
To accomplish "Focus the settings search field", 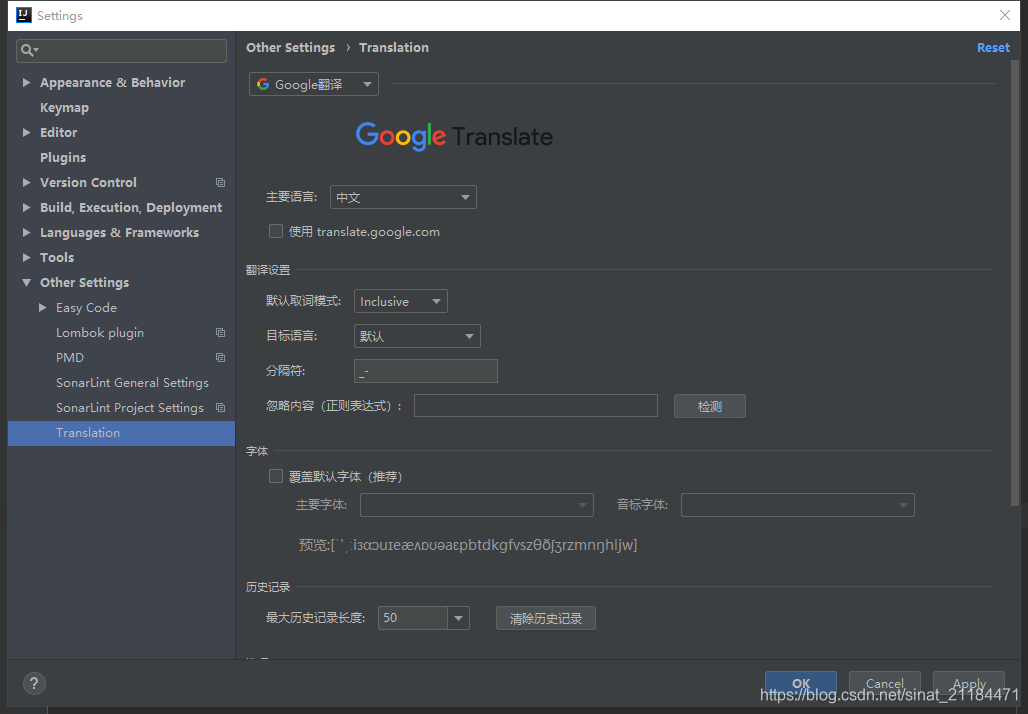I will pyautogui.click(x=121, y=50).
